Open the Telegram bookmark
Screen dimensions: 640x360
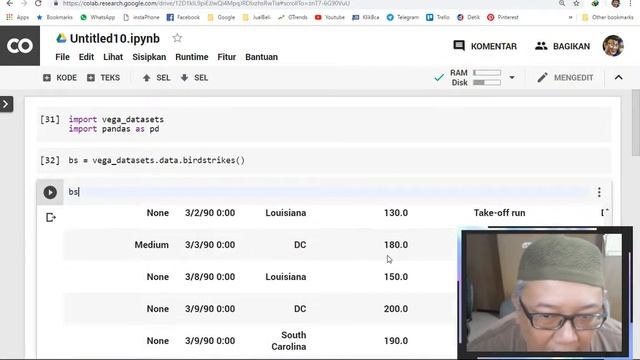pos(403,17)
